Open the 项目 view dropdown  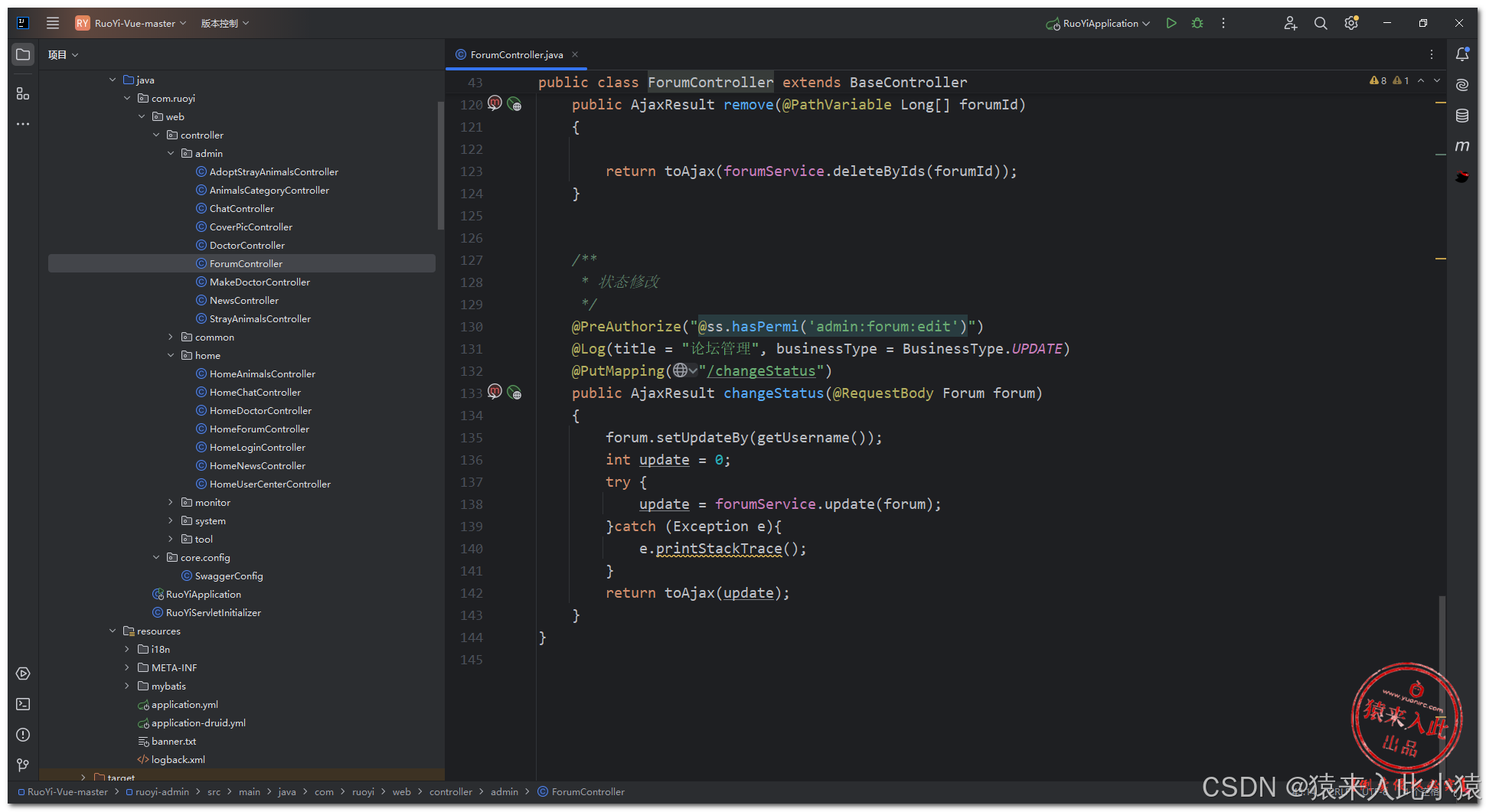[x=63, y=55]
